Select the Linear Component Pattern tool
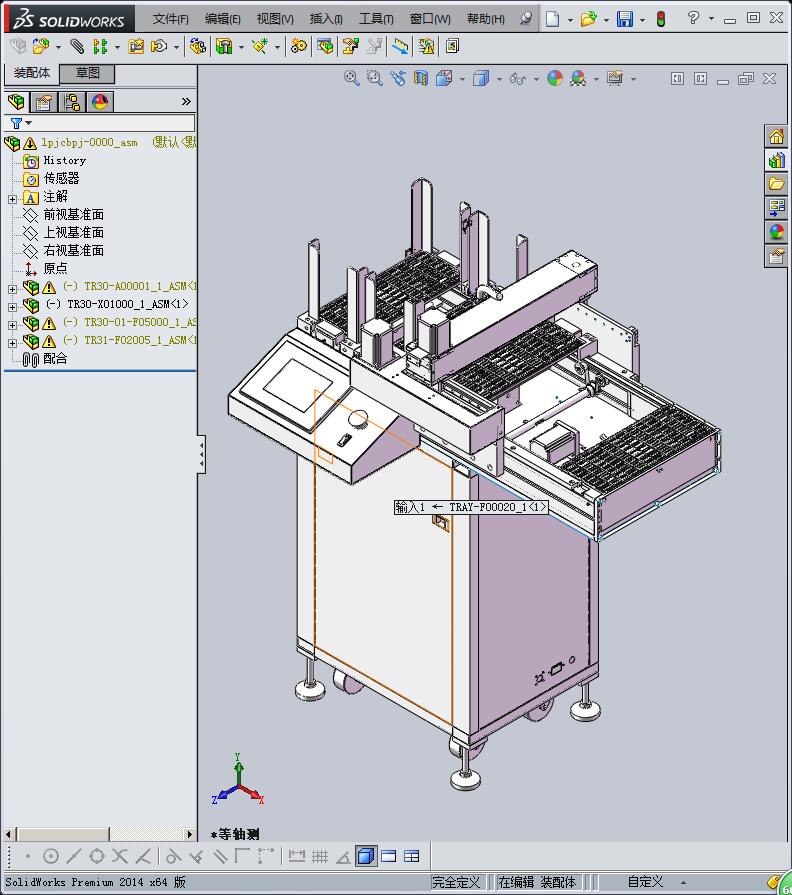Screen dimensions: 792x895 coord(100,46)
